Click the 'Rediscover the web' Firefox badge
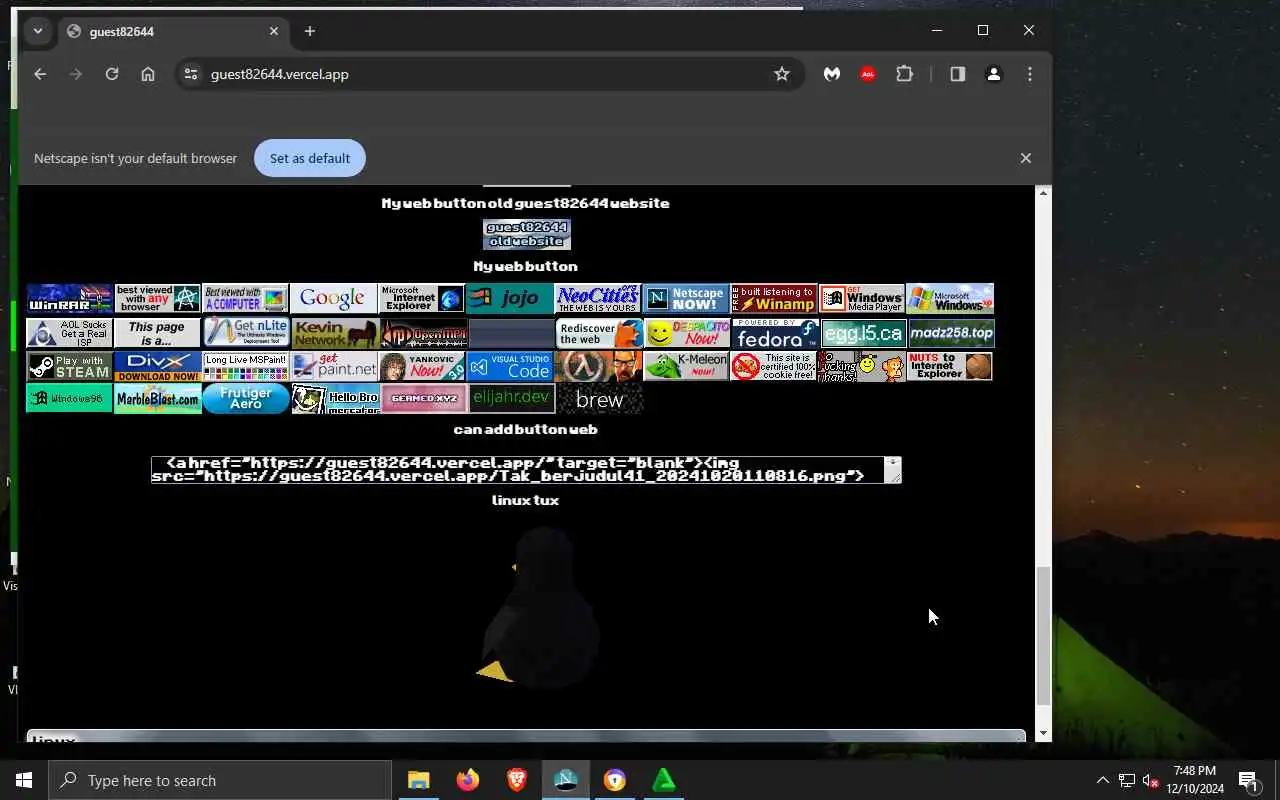The height and width of the screenshot is (800, 1280). pos(599,333)
